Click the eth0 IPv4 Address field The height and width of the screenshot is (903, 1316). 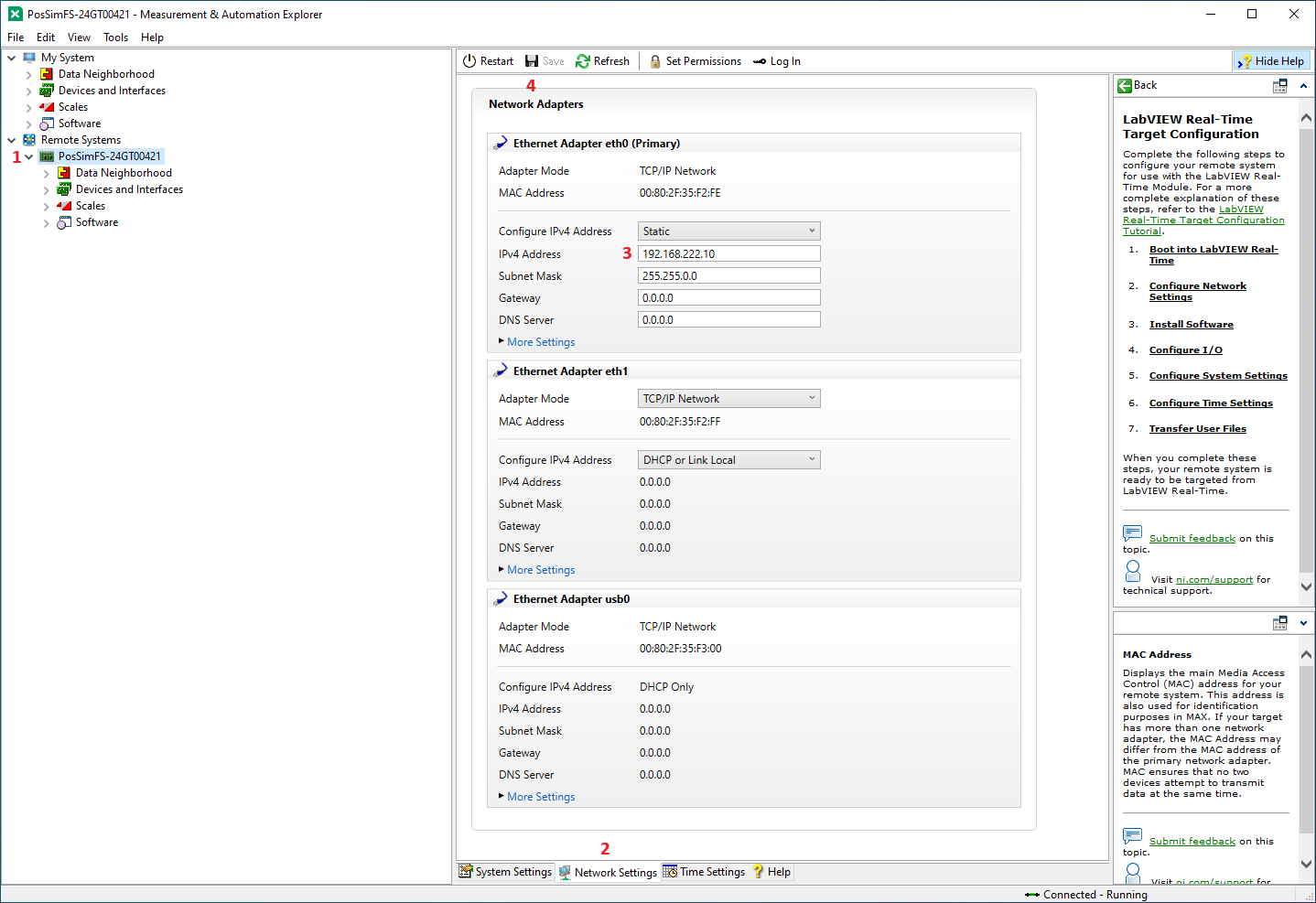pos(729,254)
